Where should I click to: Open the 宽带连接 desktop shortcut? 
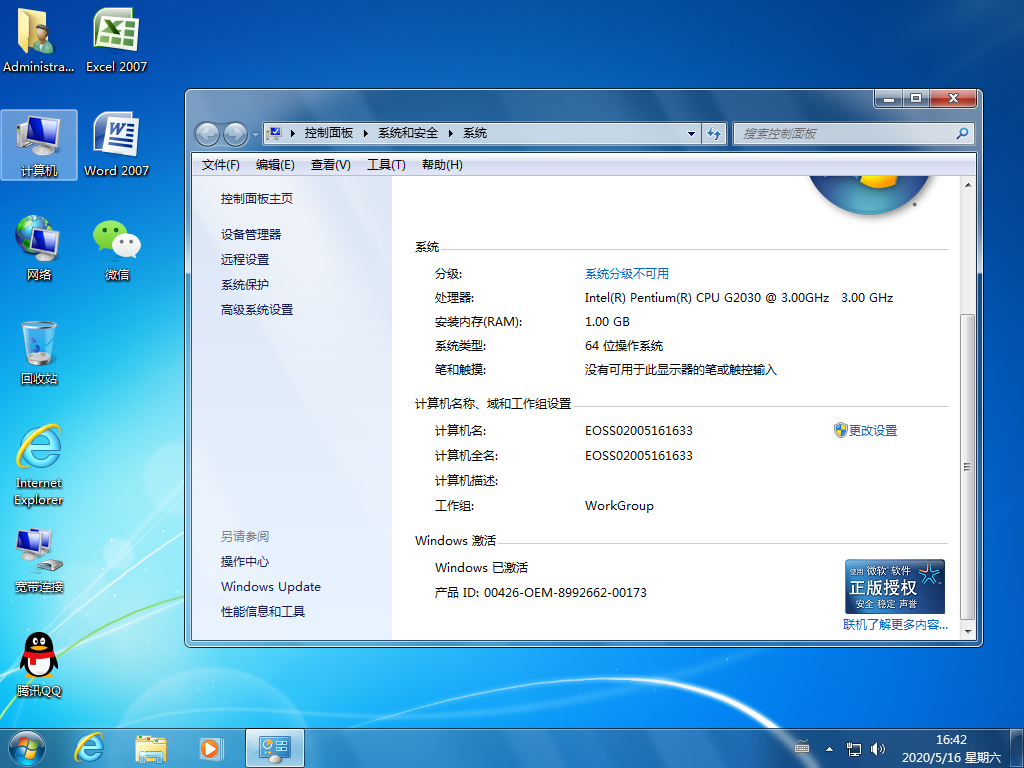pos(39,562)
